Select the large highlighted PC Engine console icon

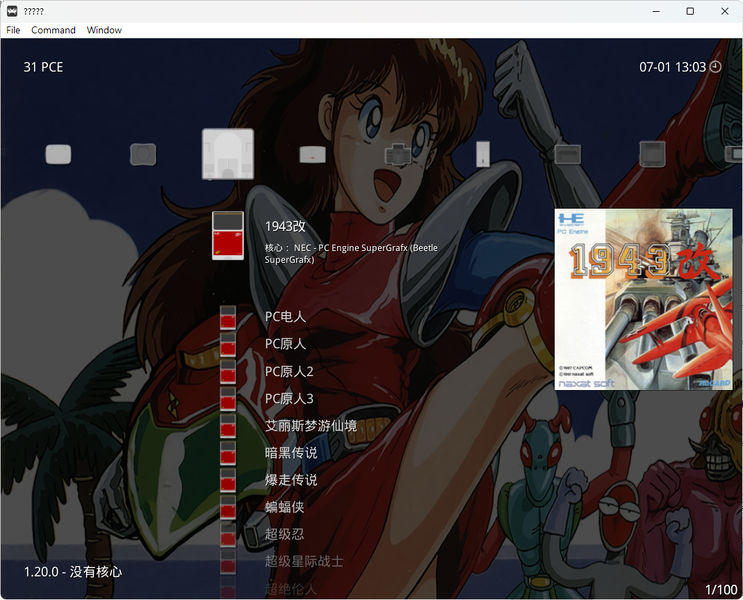(x=228, y=154)
